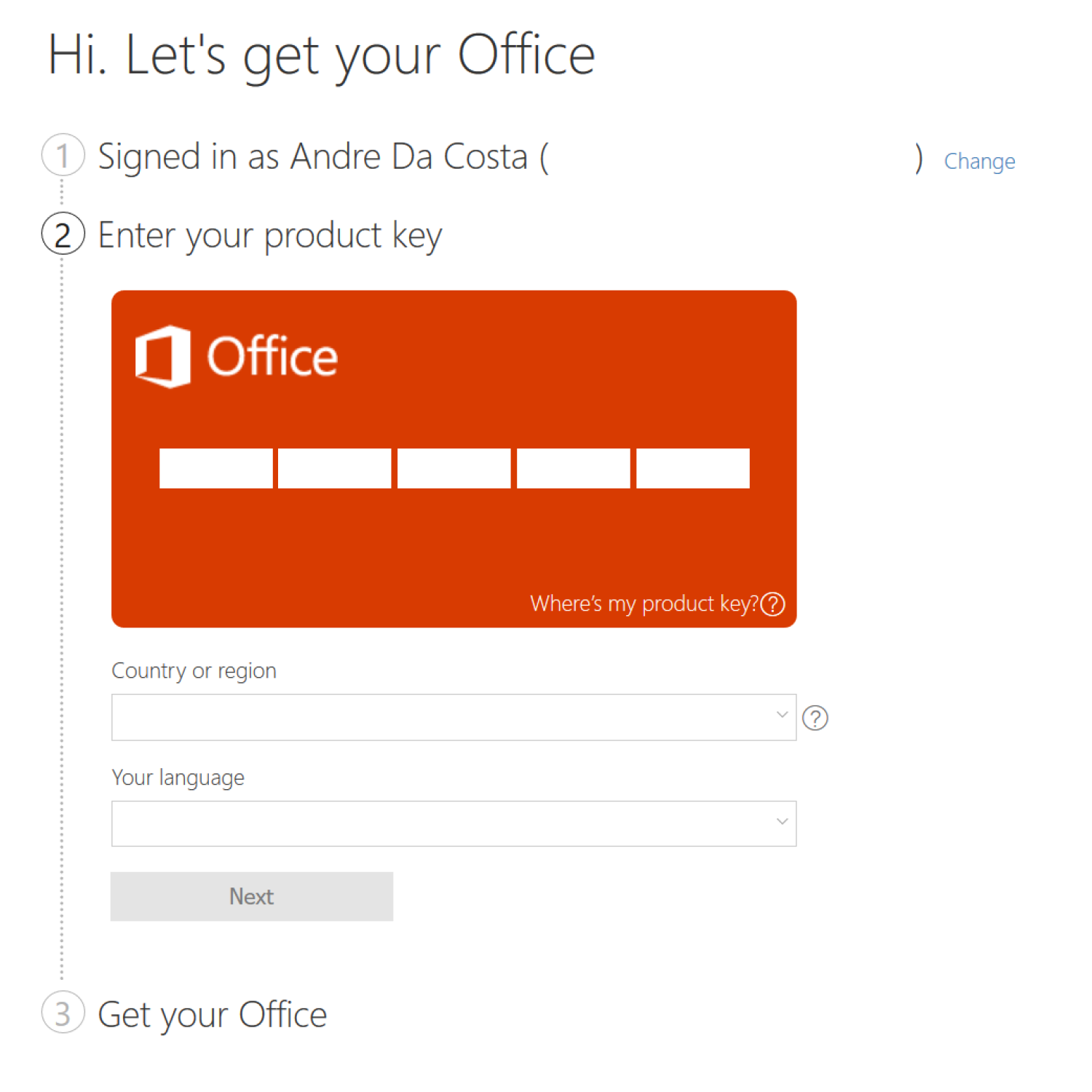Image resolution: width=1092 pixels, height=1092 pixels.
Task: Focus the first product key box
Action: [215, 468]
